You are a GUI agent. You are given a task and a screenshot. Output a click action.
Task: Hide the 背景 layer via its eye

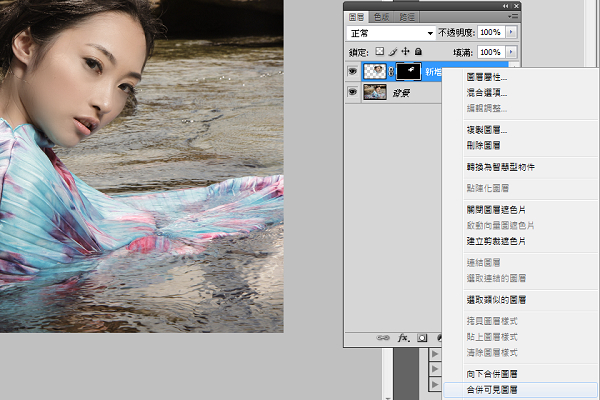pyautogui.click(x=352, y=92)
